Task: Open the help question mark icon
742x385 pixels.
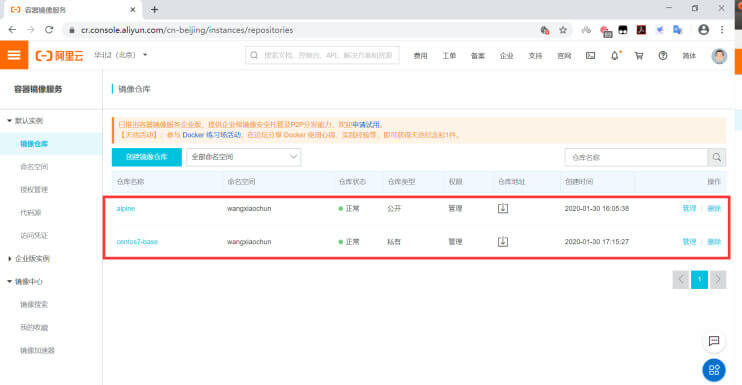Action: pyautogui.click(x=663, y=55)
